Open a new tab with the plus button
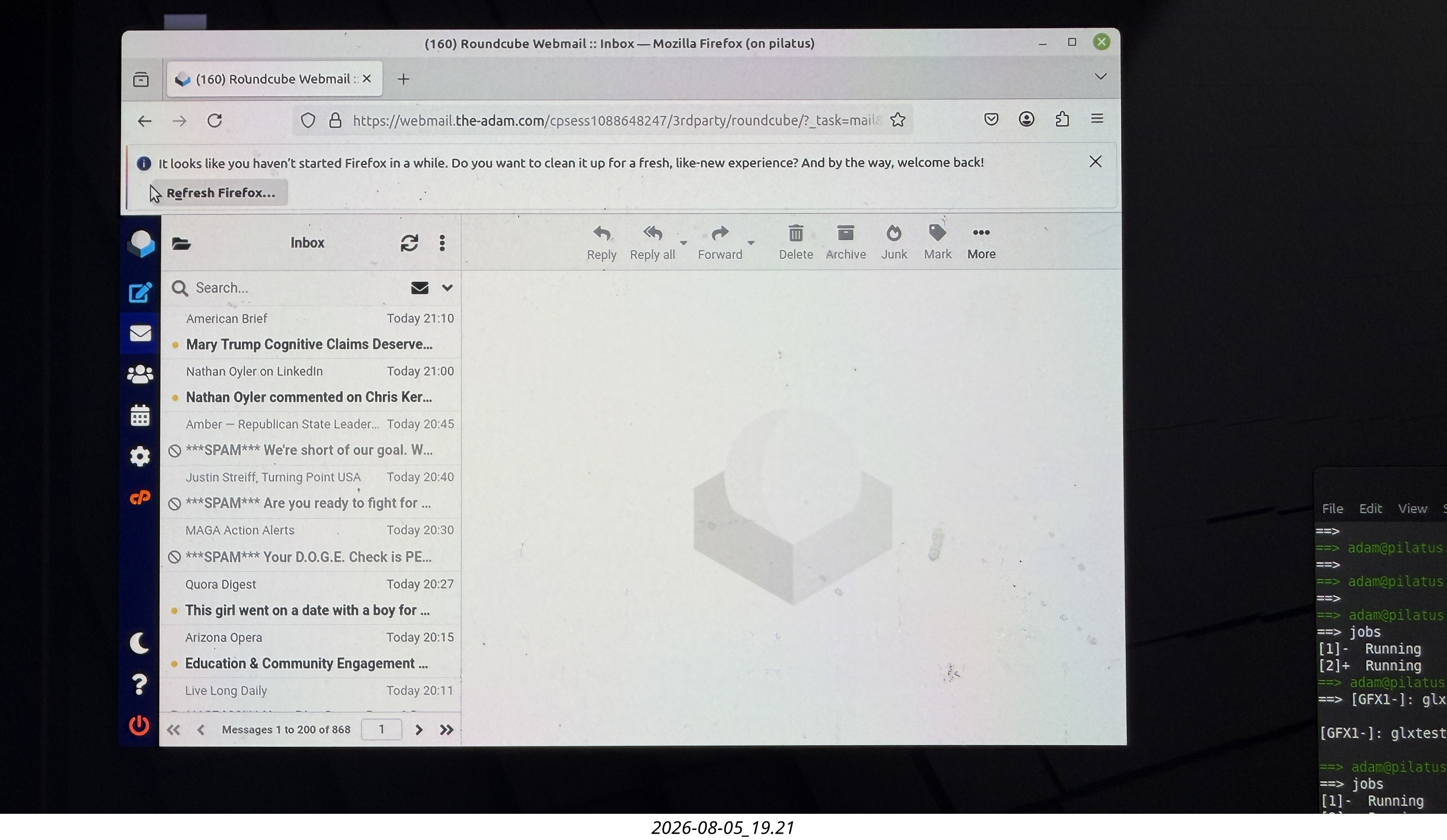 [403, 79]
